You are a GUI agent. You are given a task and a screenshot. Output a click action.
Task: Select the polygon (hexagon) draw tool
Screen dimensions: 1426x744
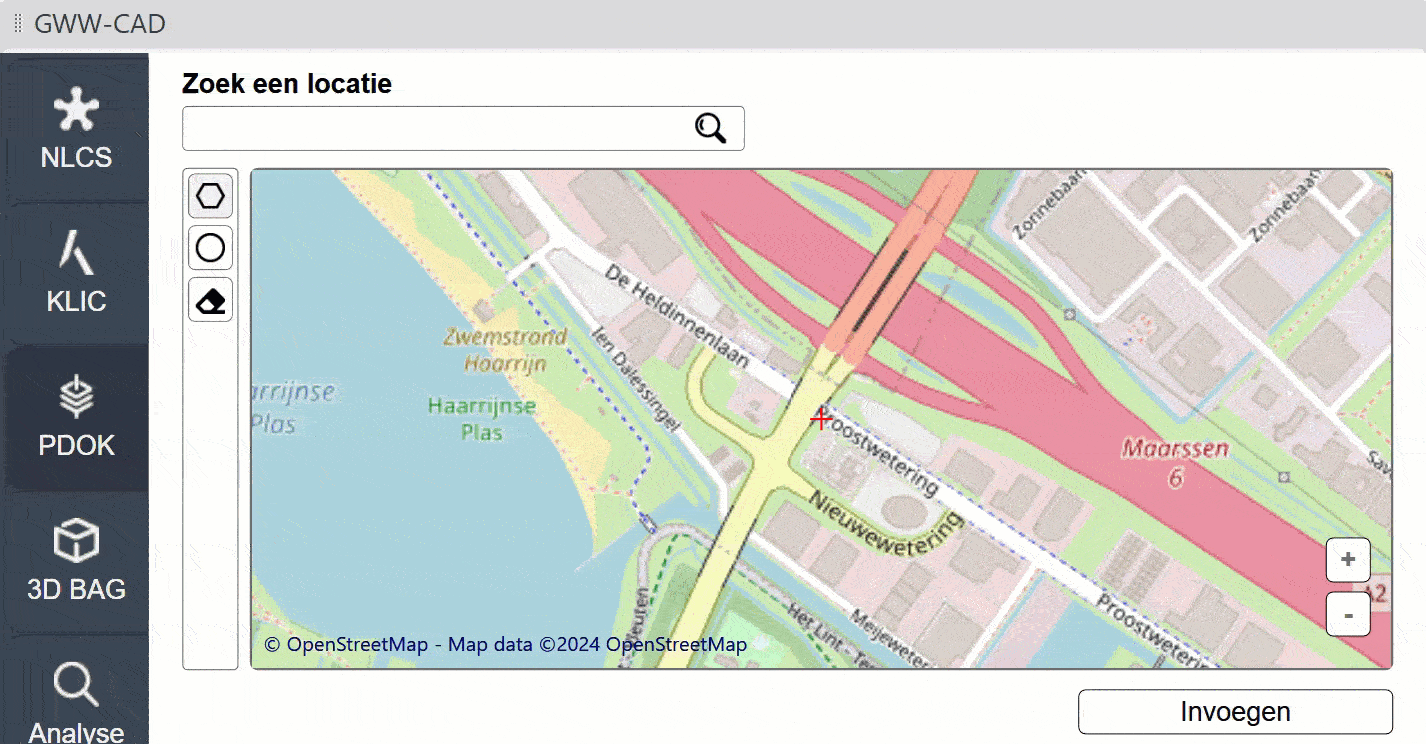(x=210, y=196)
